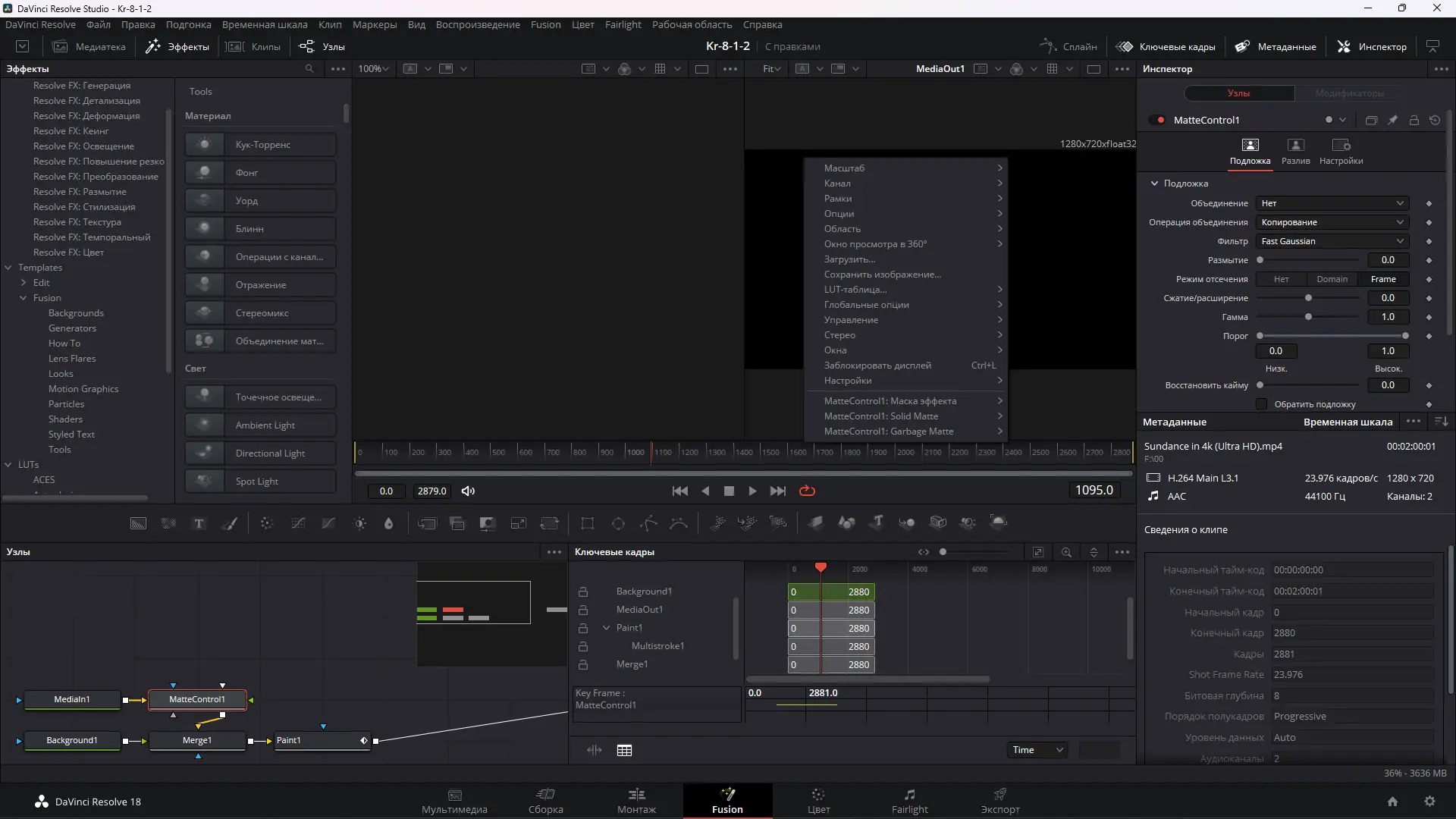The width and height of the screenshot is (1456, 819).
Task: Select the Paint brush tool icon
Action: click(x=230, y=523)
